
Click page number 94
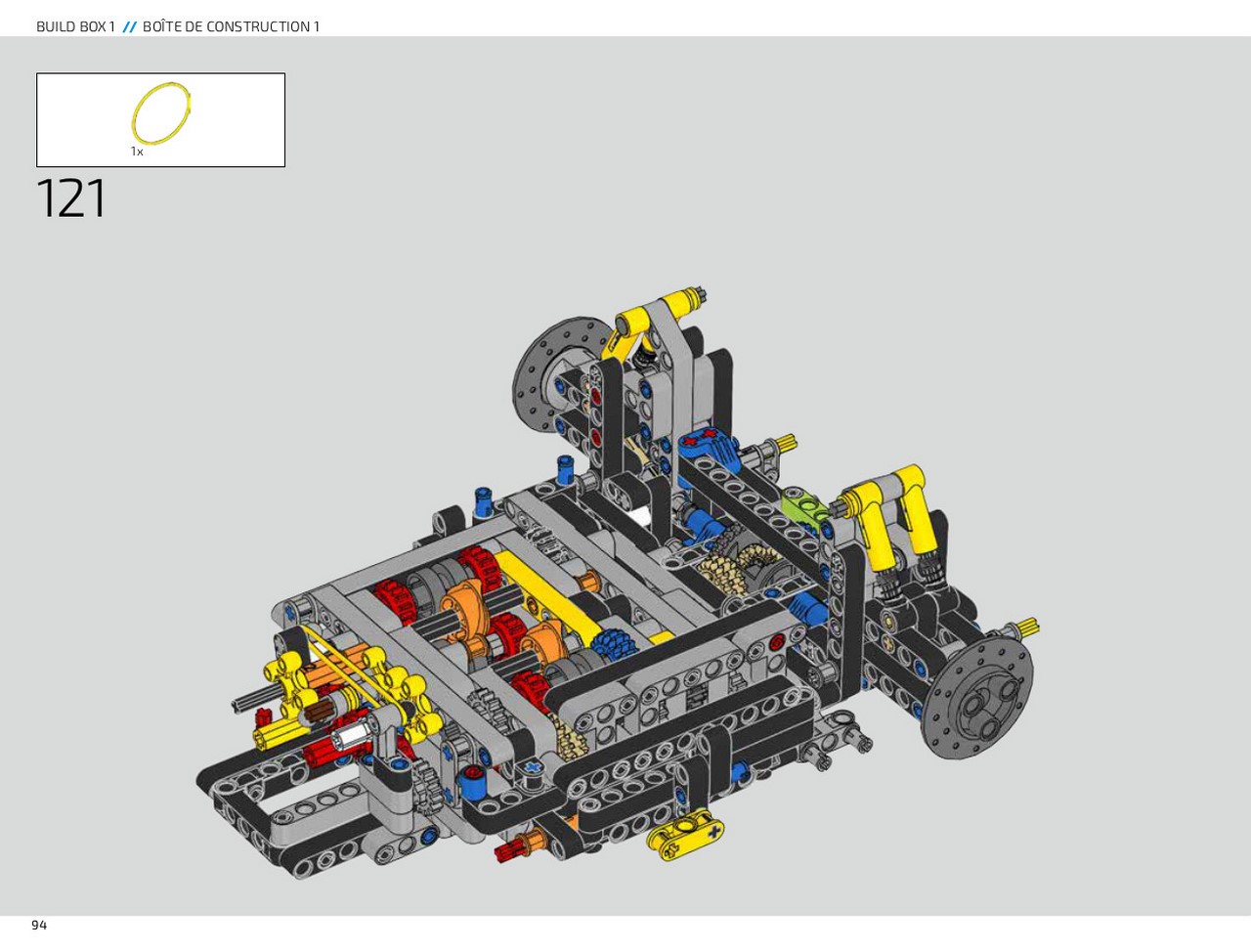39,925
